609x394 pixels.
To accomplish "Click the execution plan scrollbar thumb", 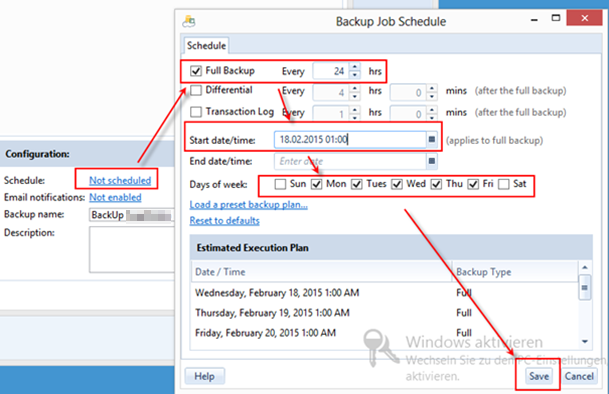I will click(x=585, y=288).
